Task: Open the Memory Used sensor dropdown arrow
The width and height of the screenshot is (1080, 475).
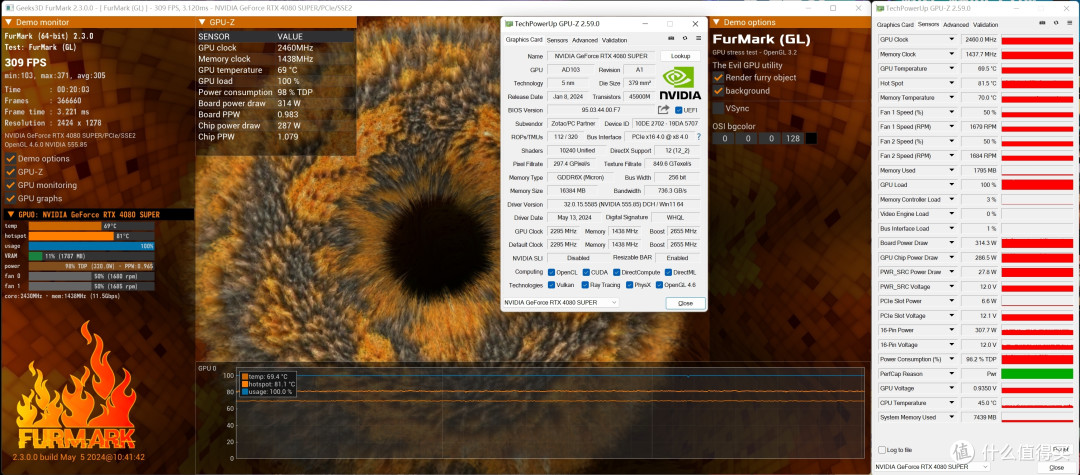Action: click(x=951, y=171)
